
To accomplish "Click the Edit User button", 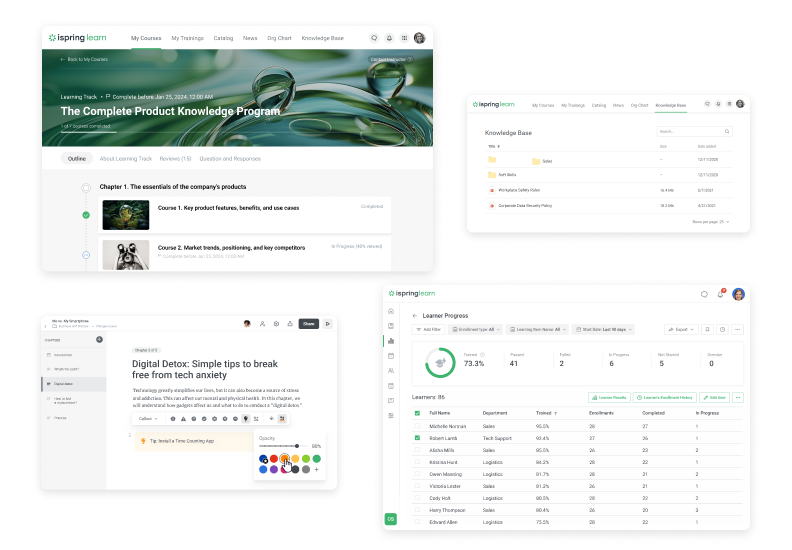I will 714,397.
